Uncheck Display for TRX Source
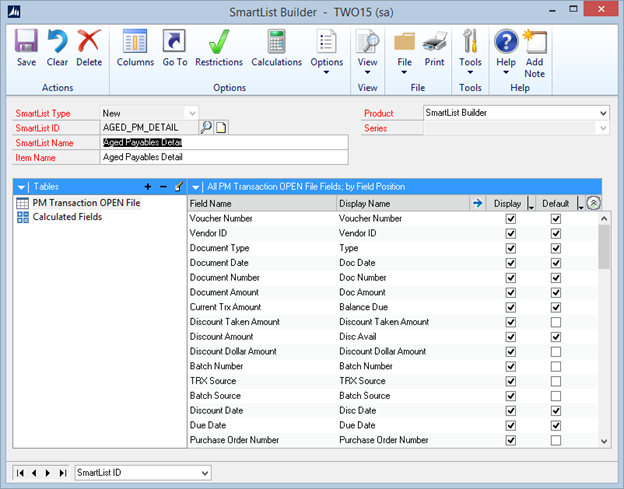The width and height of the screenshot is (624, 489). click(511, 381)
